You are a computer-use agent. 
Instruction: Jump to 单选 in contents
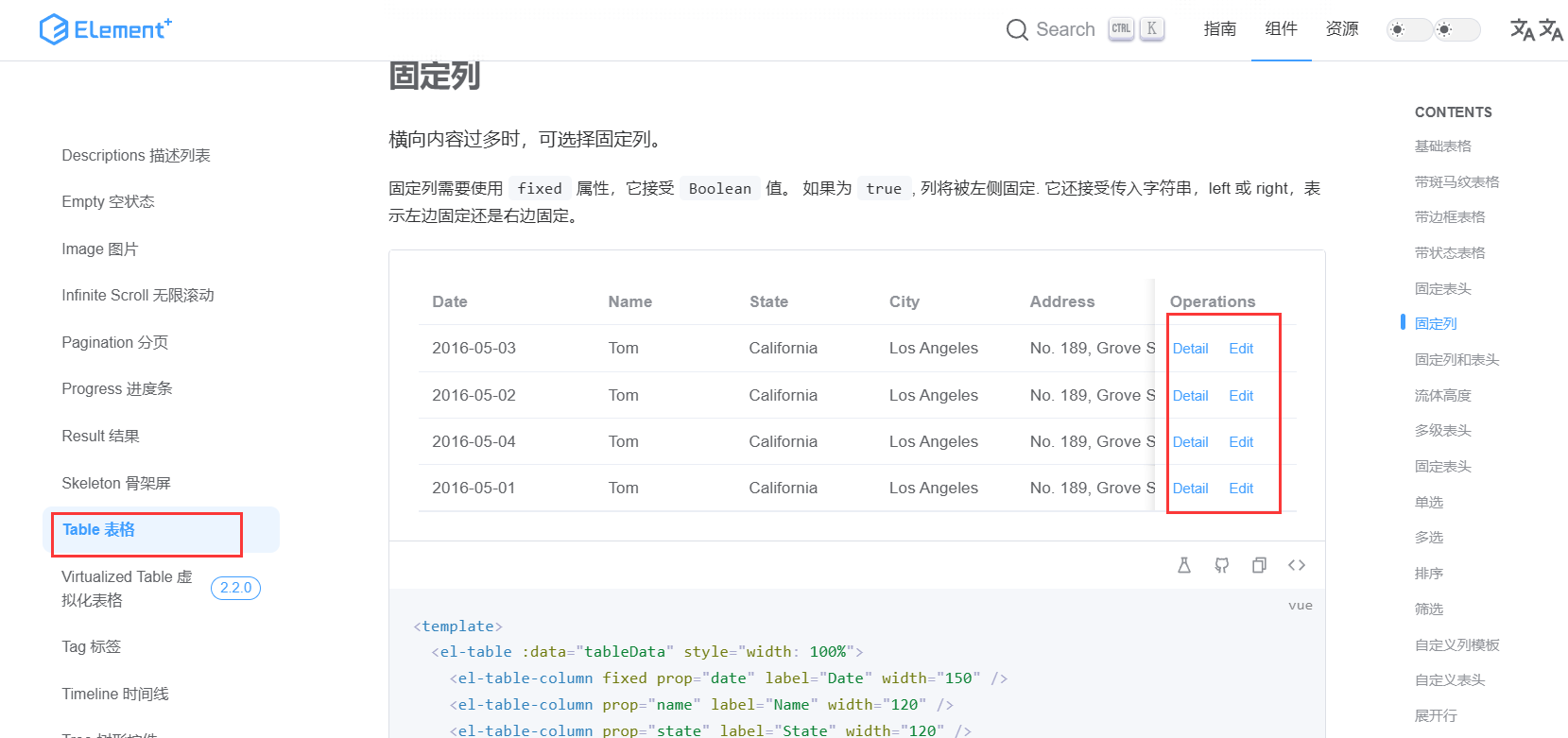1429,503
